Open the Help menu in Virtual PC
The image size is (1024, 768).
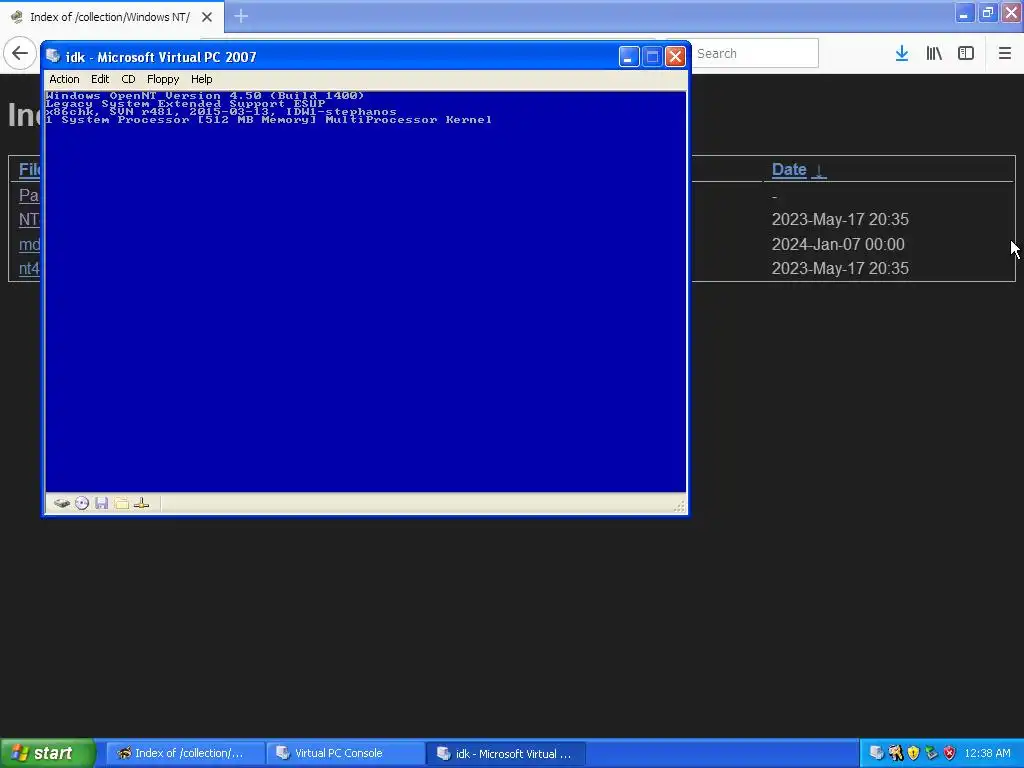201,79
